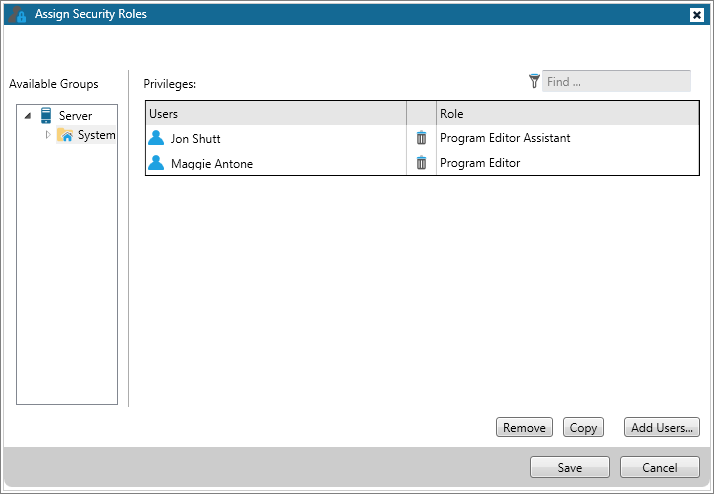This screenshot has width=714, height=494.
Task: Expand the System tree node
Action: [x=48, y=135]
